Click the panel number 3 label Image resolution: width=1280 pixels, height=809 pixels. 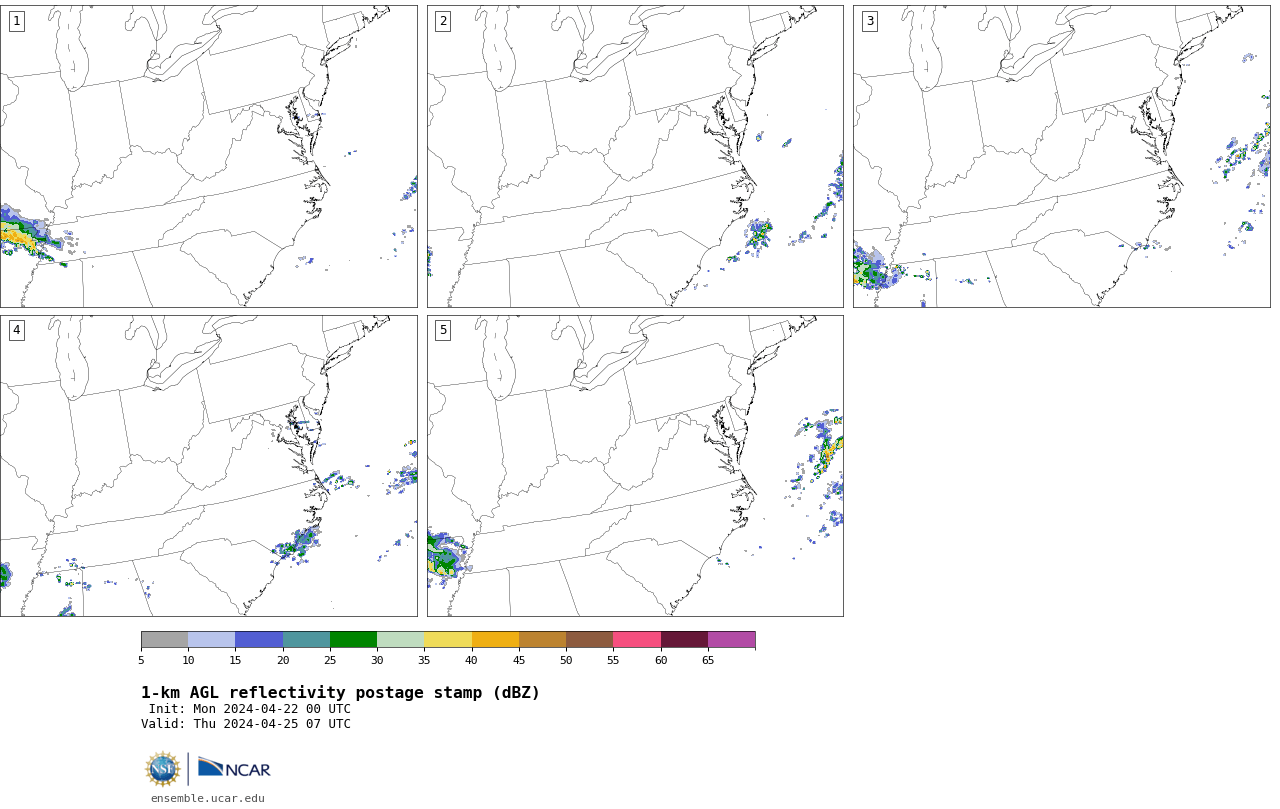[869, 21]
